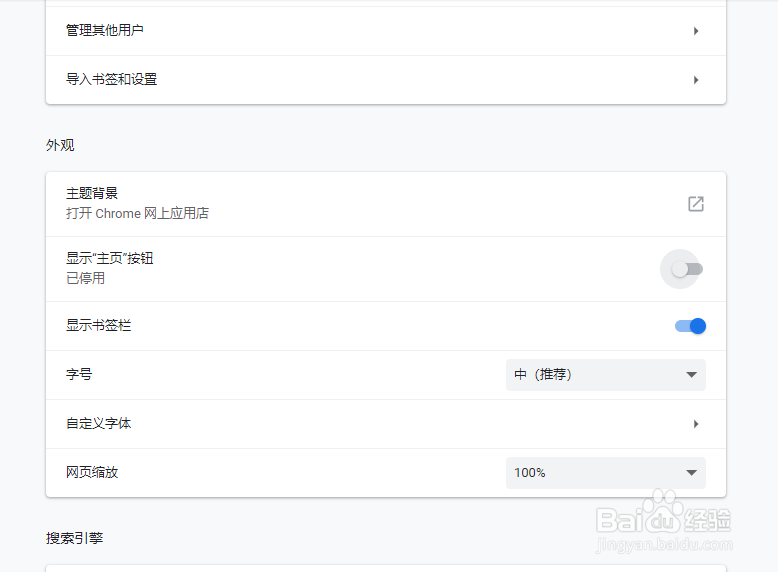The width and height of the screenshot is (778, 572).
Task: Click the arrow beside 自定义字体
Action: point(696,424)
